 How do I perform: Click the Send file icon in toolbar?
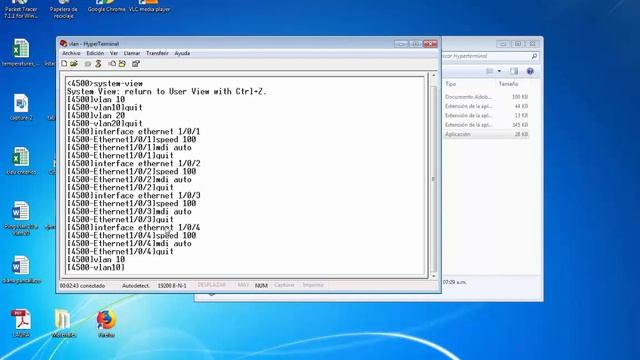112,64
